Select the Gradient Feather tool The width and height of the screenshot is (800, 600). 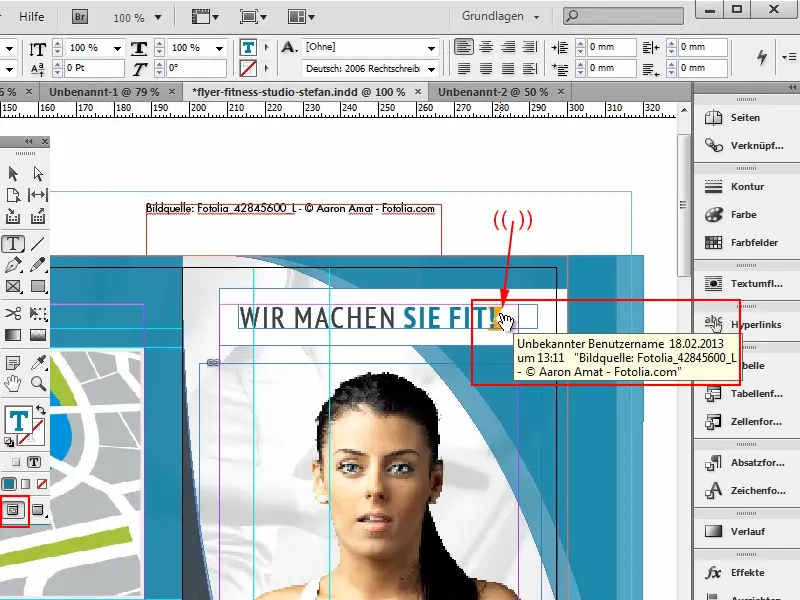(x=38, y=335)
